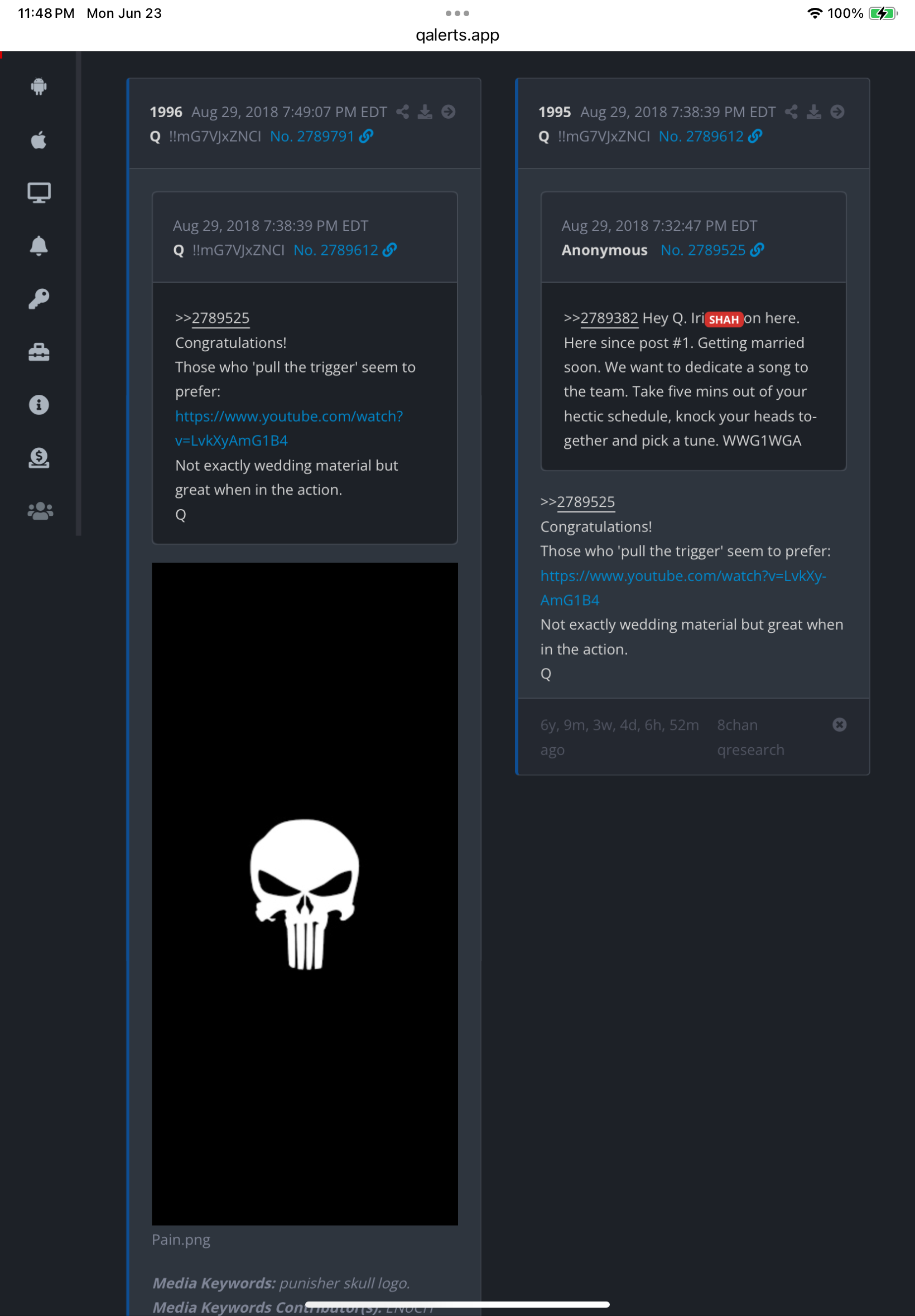Open link No. 2789791 in post 1996 header
This screenshot has width=915, height=1316.
(321, 137)
